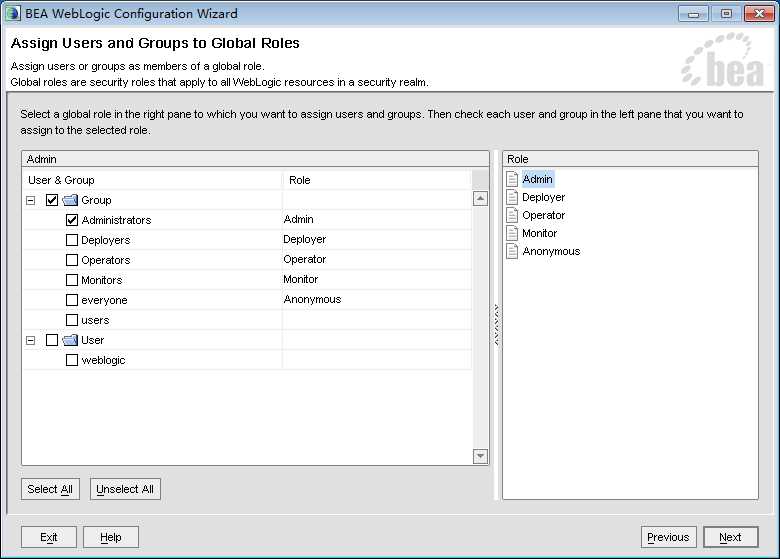Click the Group node label
This screenshot has height=559, width=780.
click(97, 200)
